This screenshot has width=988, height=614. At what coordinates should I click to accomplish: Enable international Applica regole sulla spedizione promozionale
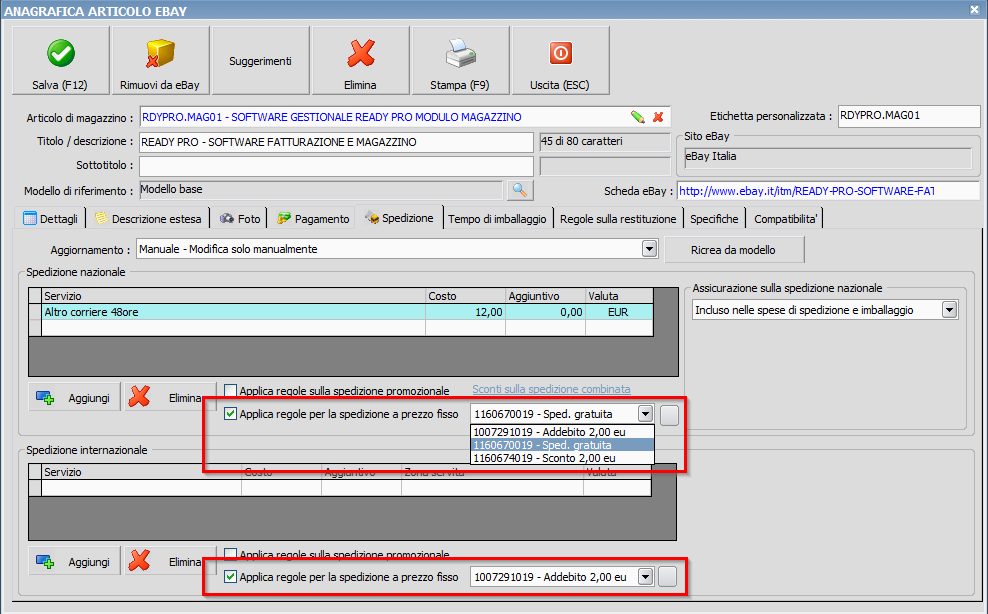(x=231, y=554)
